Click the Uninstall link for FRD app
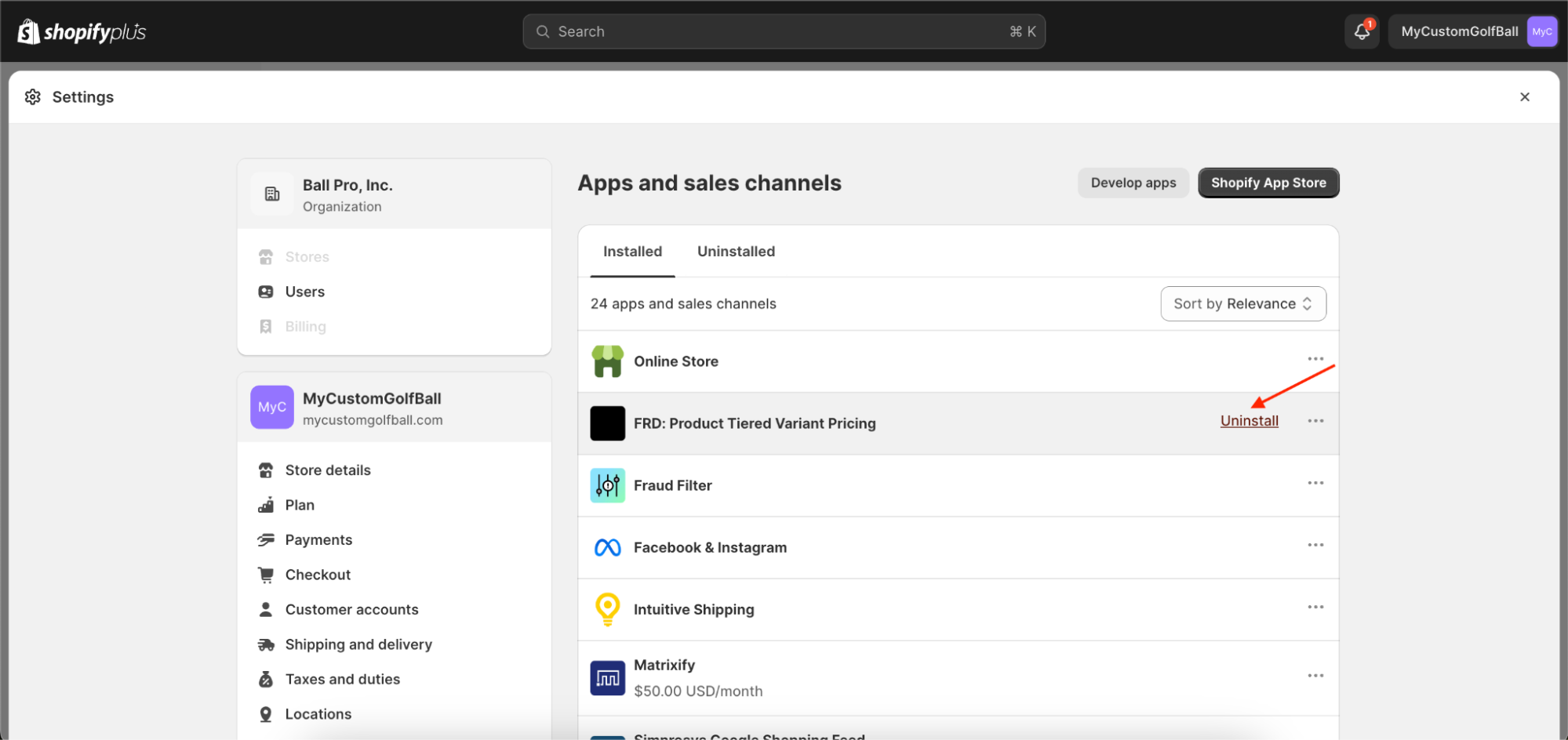 coord(1249,421)
